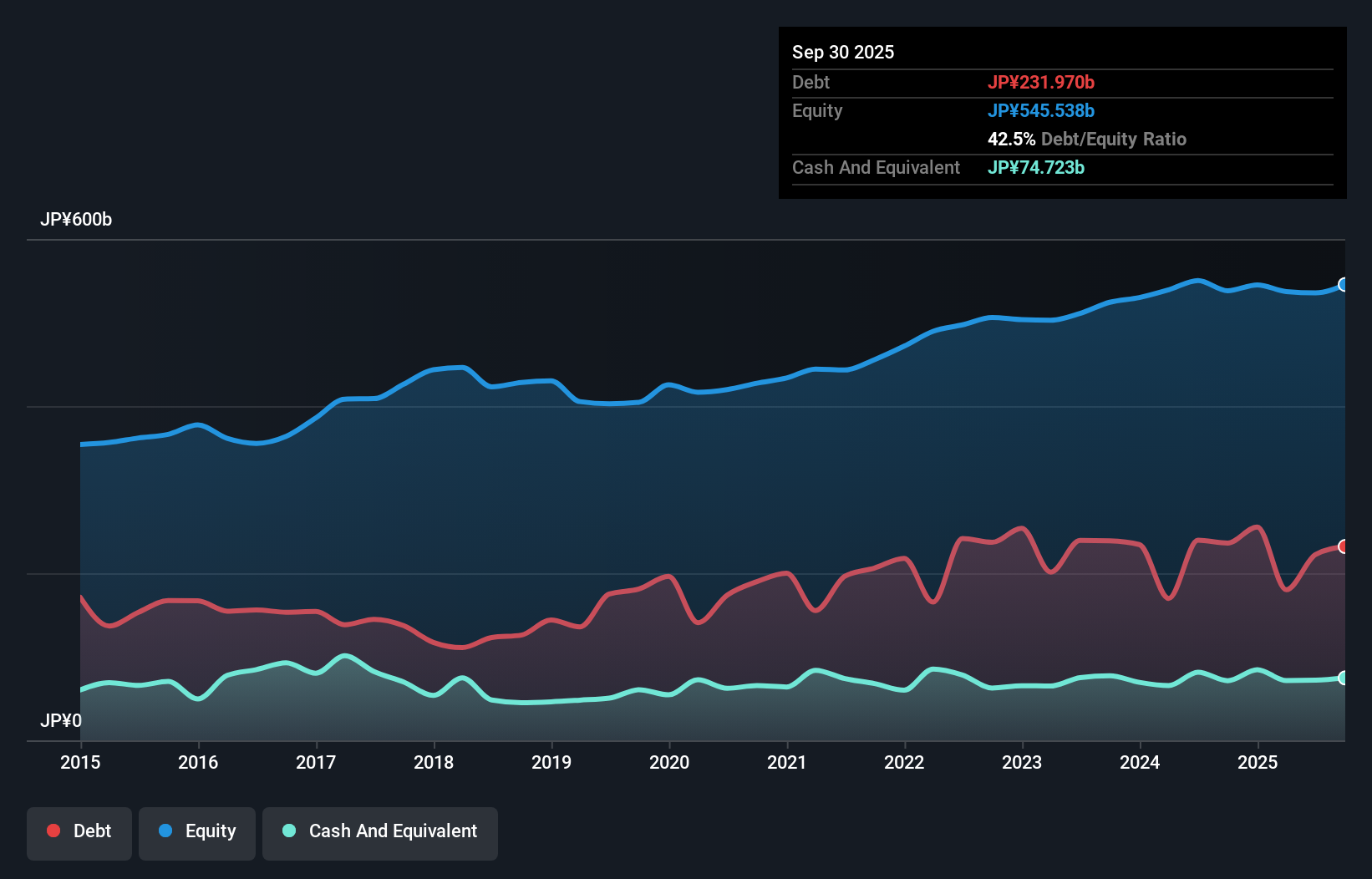
Task: Toggle the Cash And Equivalent legend button
Action: coord(380,833)
